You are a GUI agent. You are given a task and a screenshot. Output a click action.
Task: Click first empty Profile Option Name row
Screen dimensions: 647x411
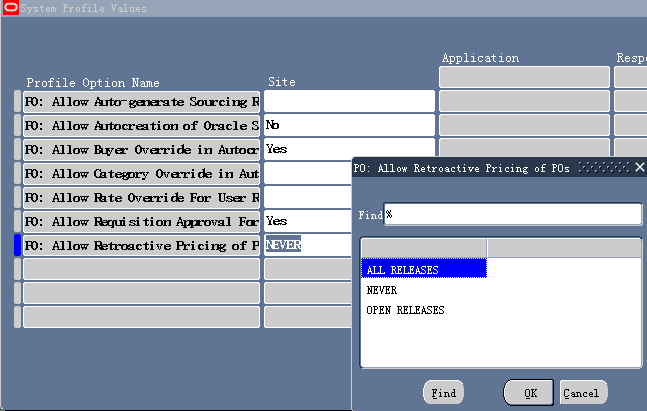point(142,269)
